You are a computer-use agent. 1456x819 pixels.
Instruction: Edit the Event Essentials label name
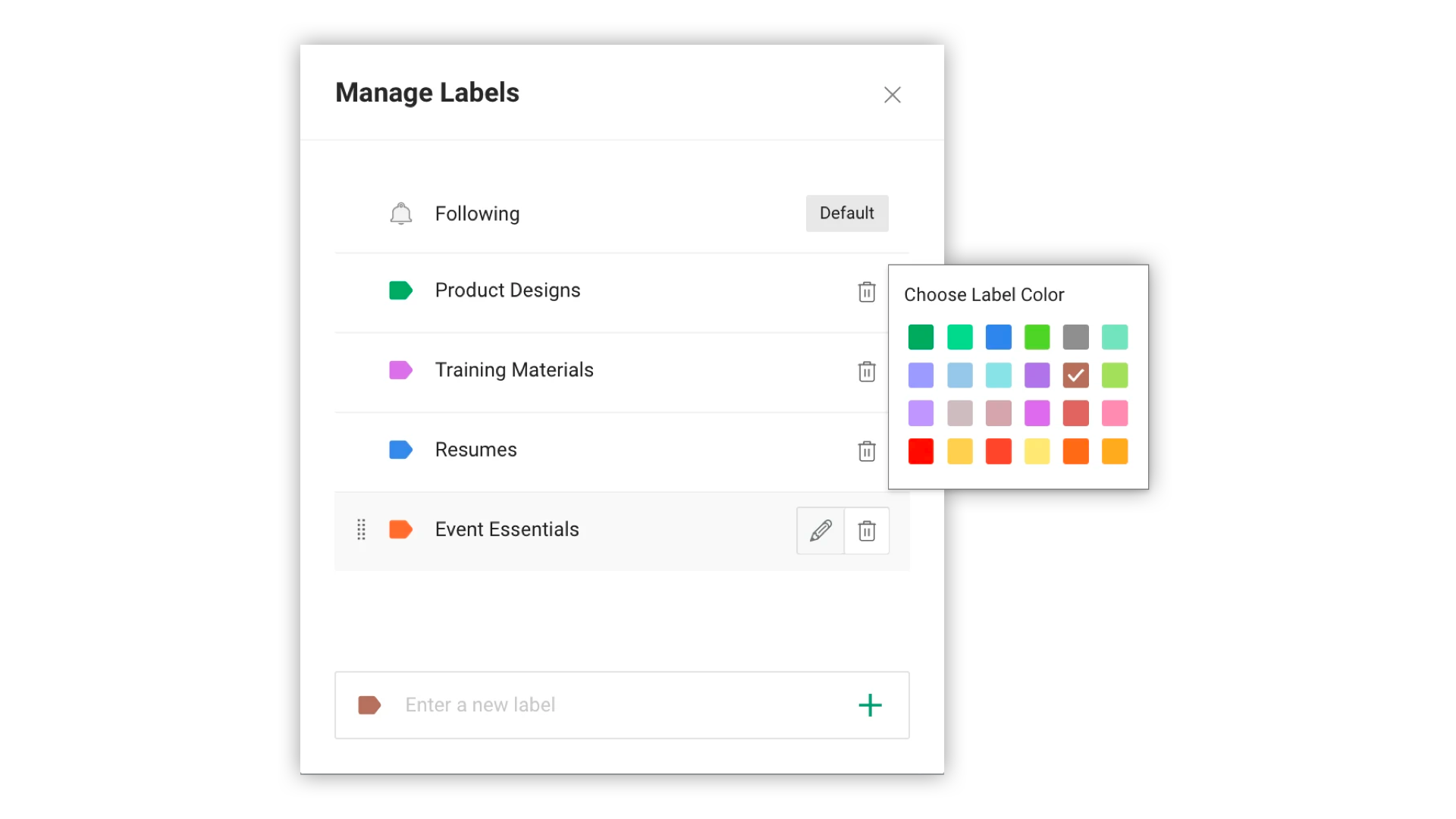point(821,531)
